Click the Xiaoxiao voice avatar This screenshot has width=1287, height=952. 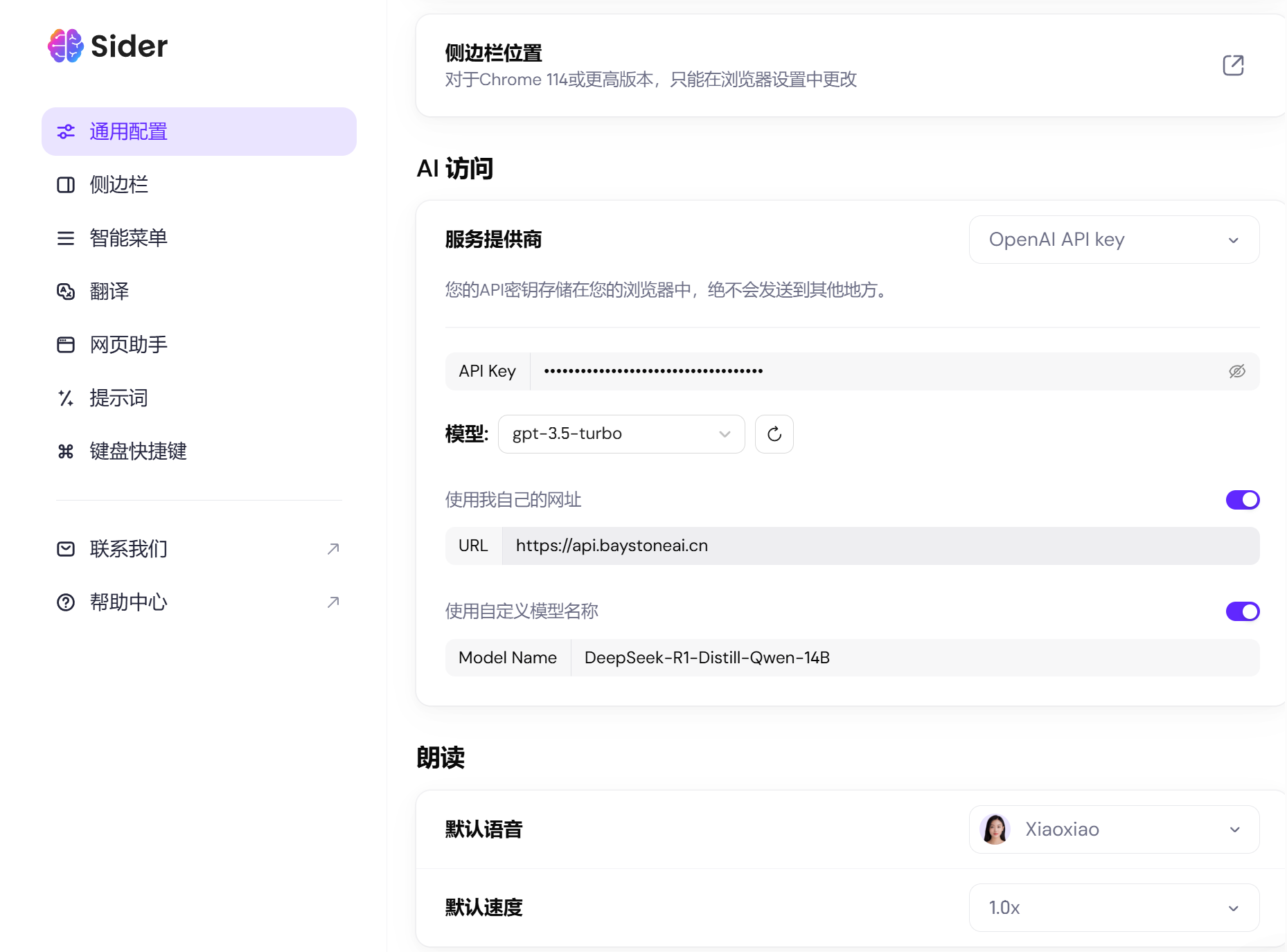coord(995,829)
